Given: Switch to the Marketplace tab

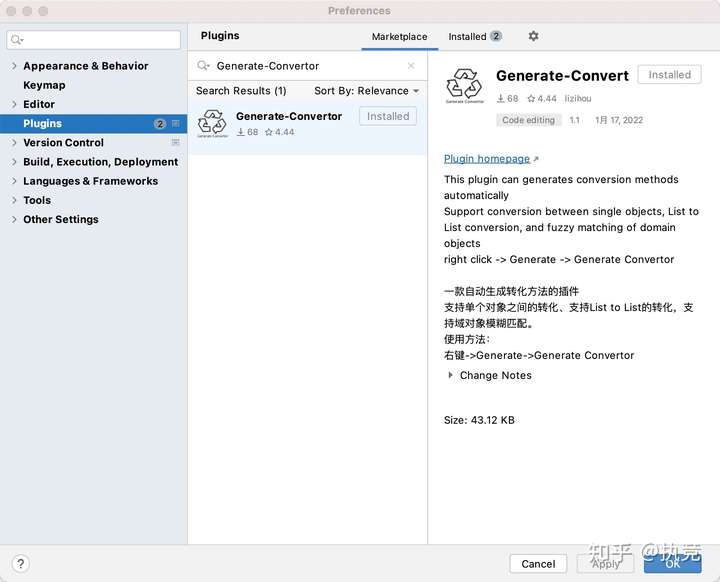Looking at the screenshot, I should 399,37.
